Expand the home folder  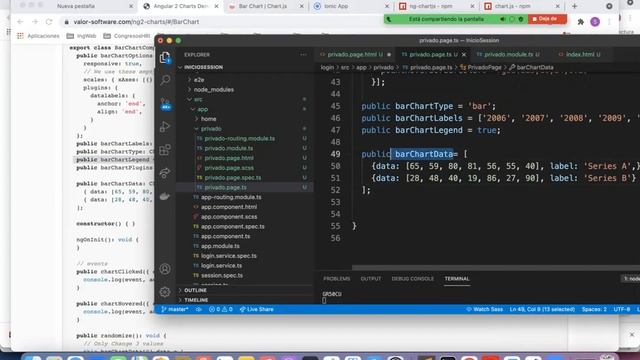208,119
